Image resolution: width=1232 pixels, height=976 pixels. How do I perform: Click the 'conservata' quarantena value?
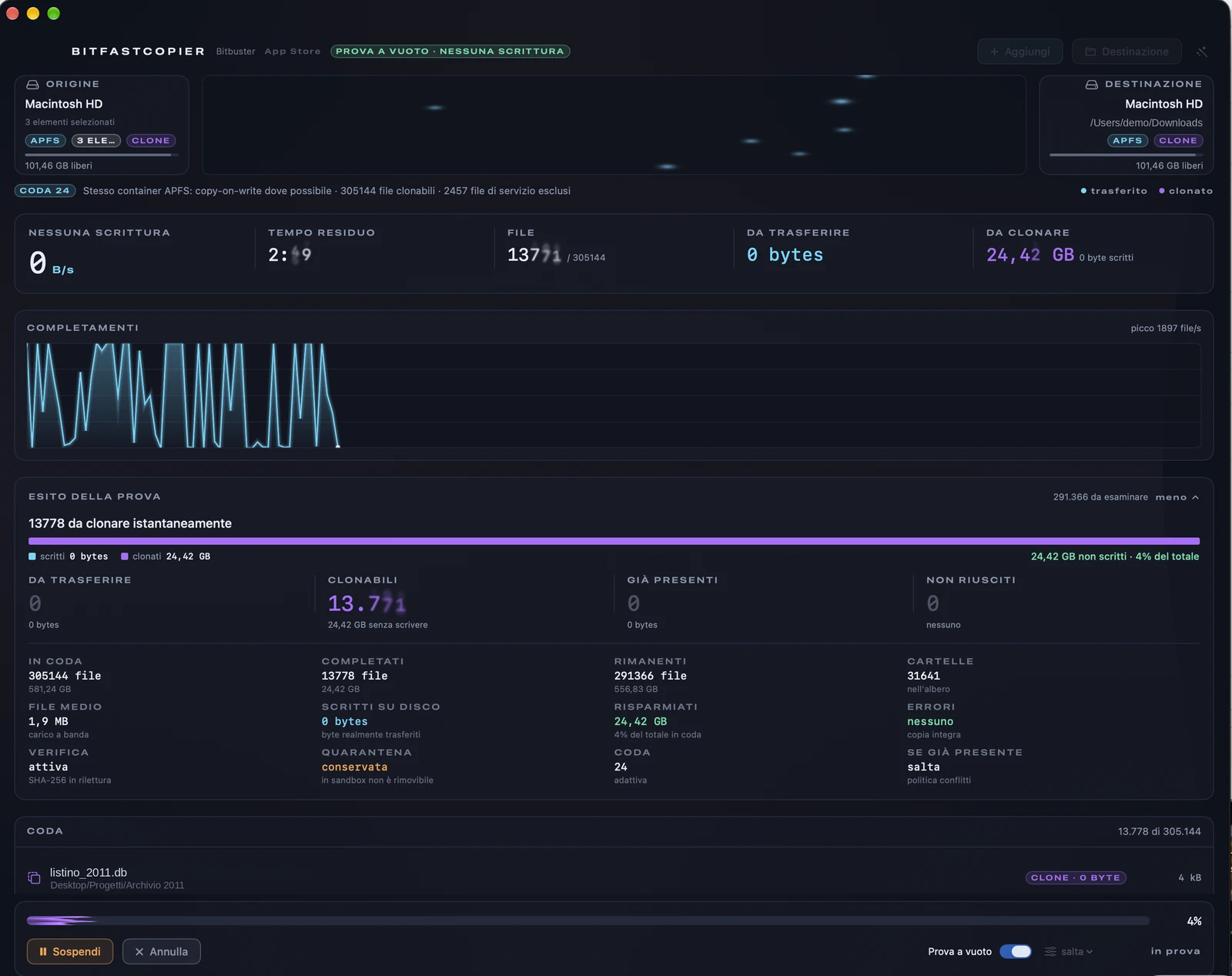[355, 767]
